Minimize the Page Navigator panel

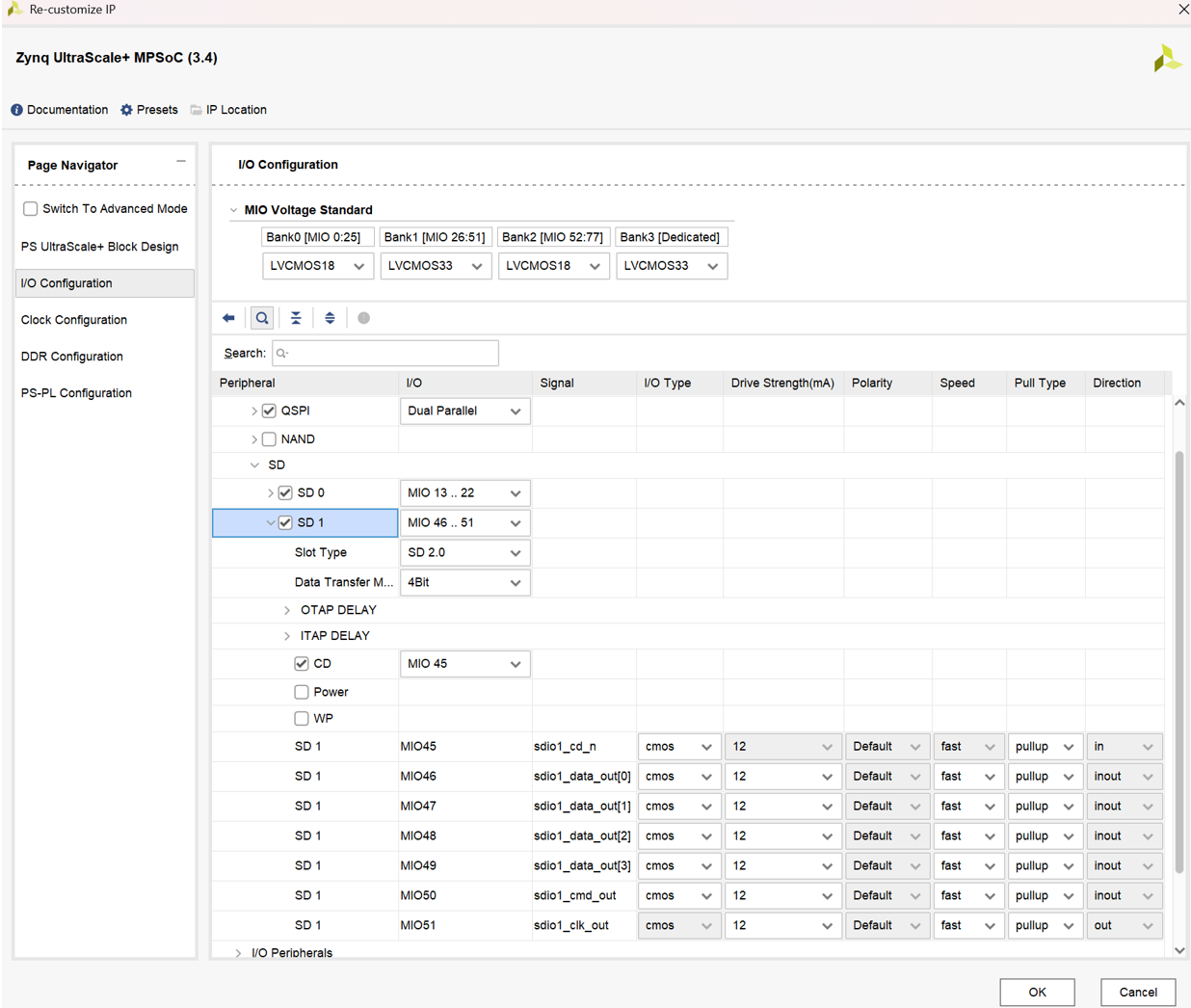click(x=181, y=162)
